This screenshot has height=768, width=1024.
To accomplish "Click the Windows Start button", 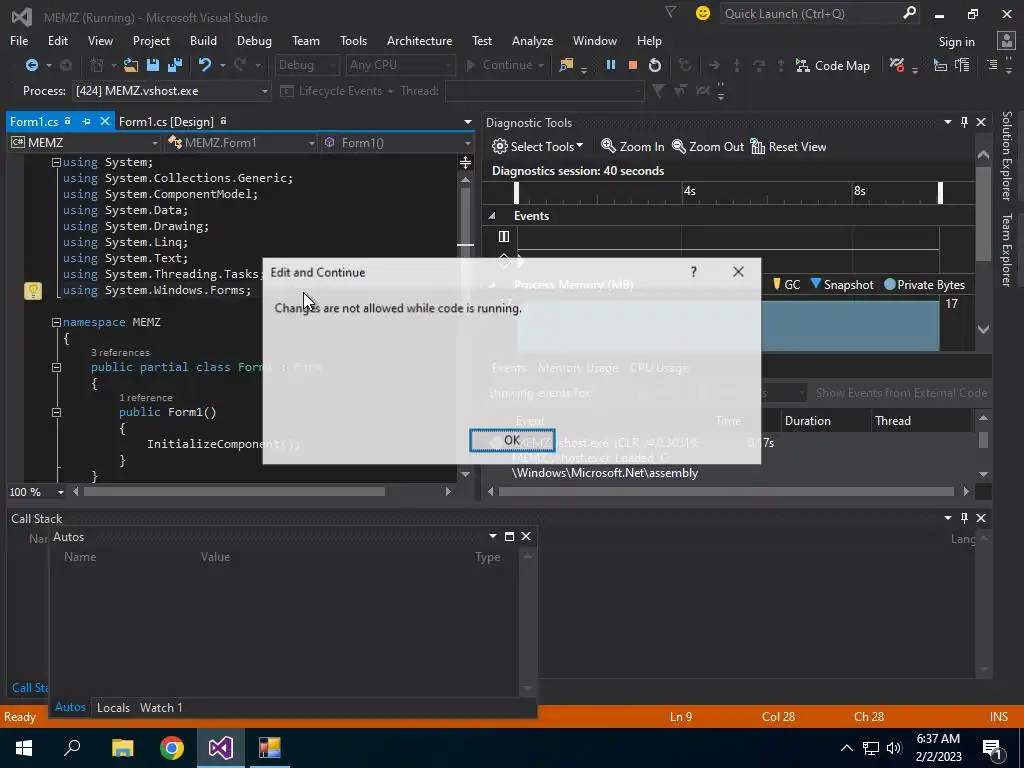I will point(24,748).
